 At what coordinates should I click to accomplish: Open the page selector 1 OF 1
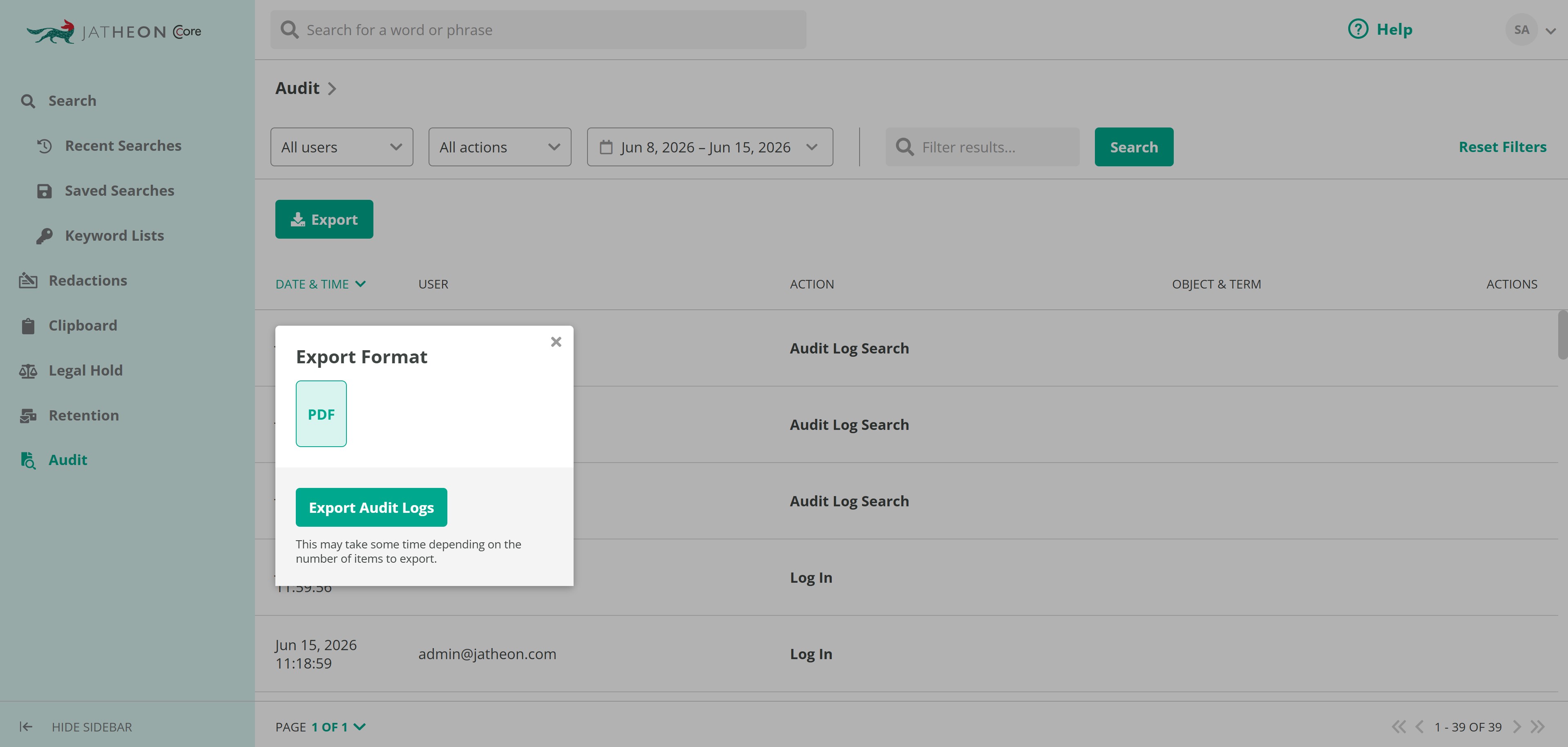coord(338,727)
